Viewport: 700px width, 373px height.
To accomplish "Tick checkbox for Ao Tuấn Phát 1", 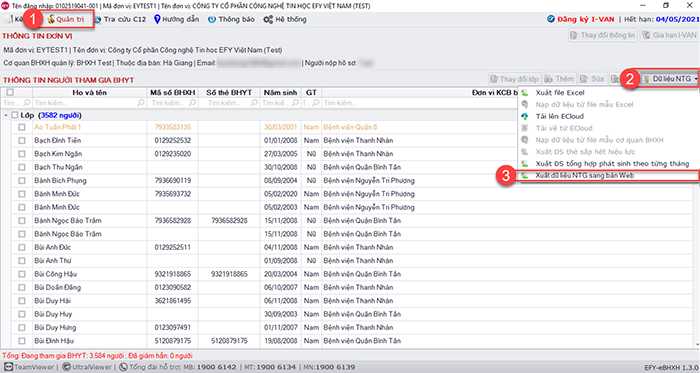I will (x=22, y=127).
